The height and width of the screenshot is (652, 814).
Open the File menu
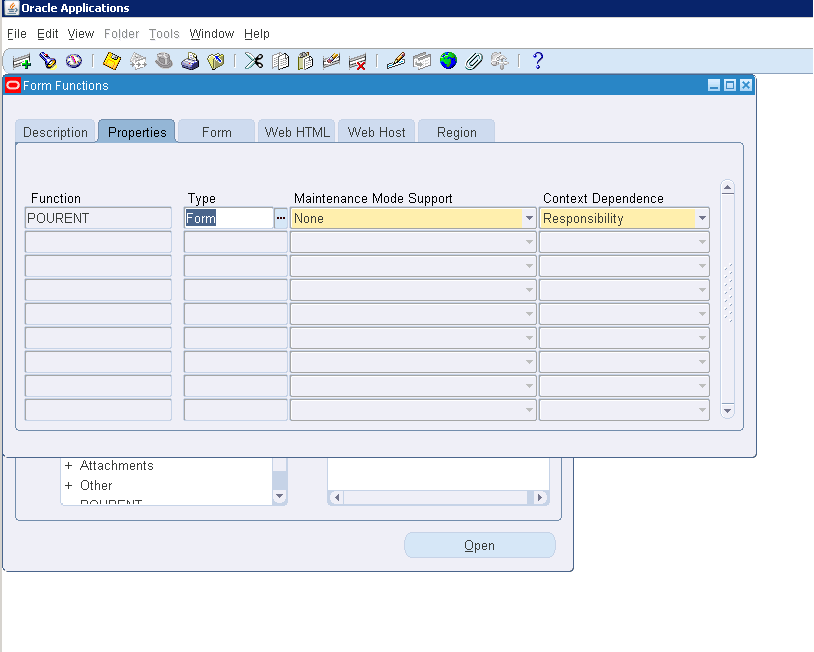[17, 34]
